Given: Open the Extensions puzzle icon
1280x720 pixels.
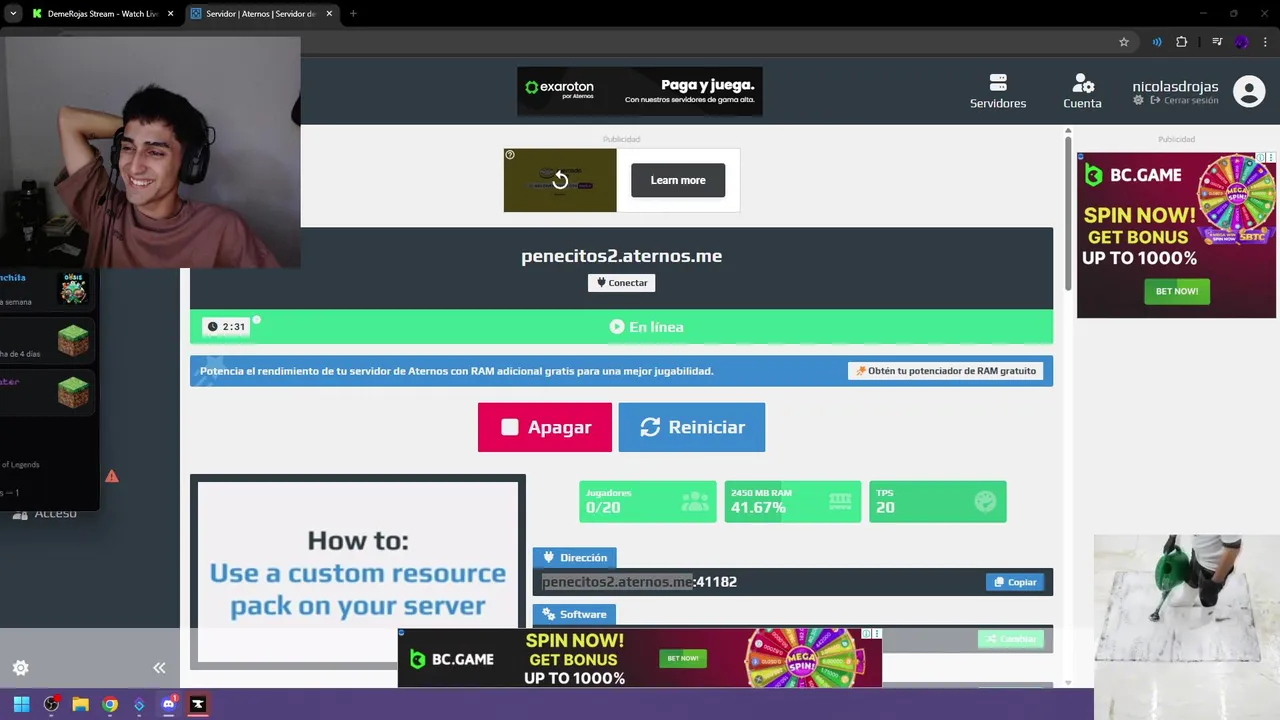Looking at the screenshot, I should pyautogui.click(x=1182, y=42).
